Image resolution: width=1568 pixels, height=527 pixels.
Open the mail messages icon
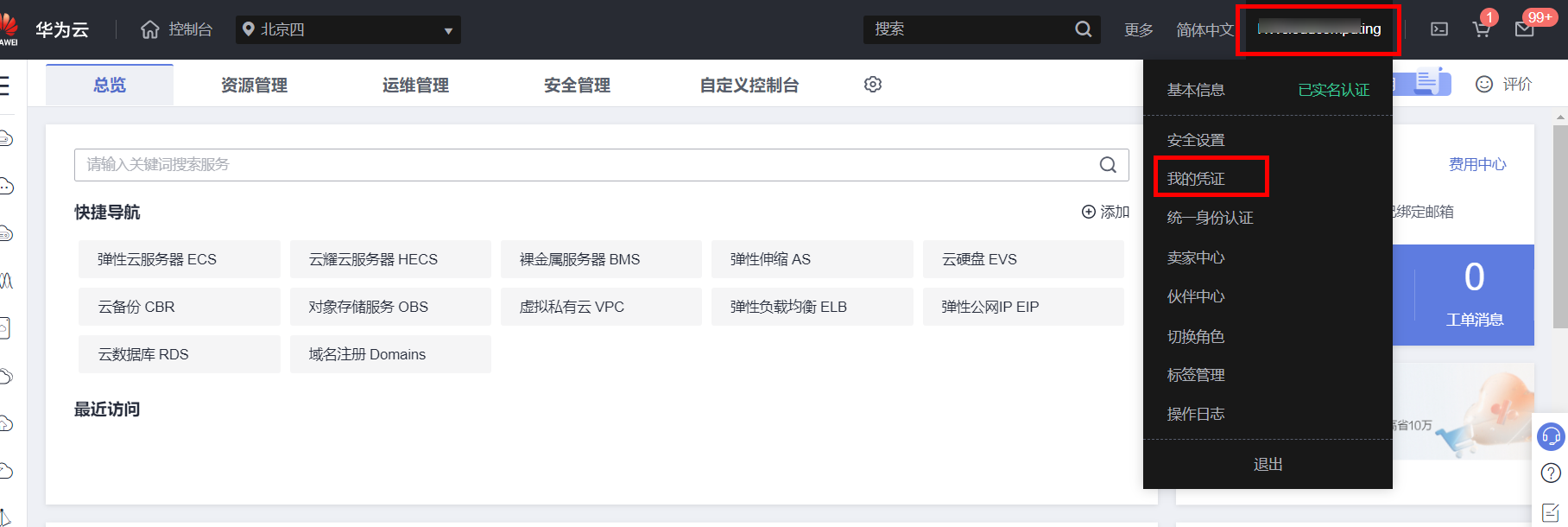pos(1525,29)
